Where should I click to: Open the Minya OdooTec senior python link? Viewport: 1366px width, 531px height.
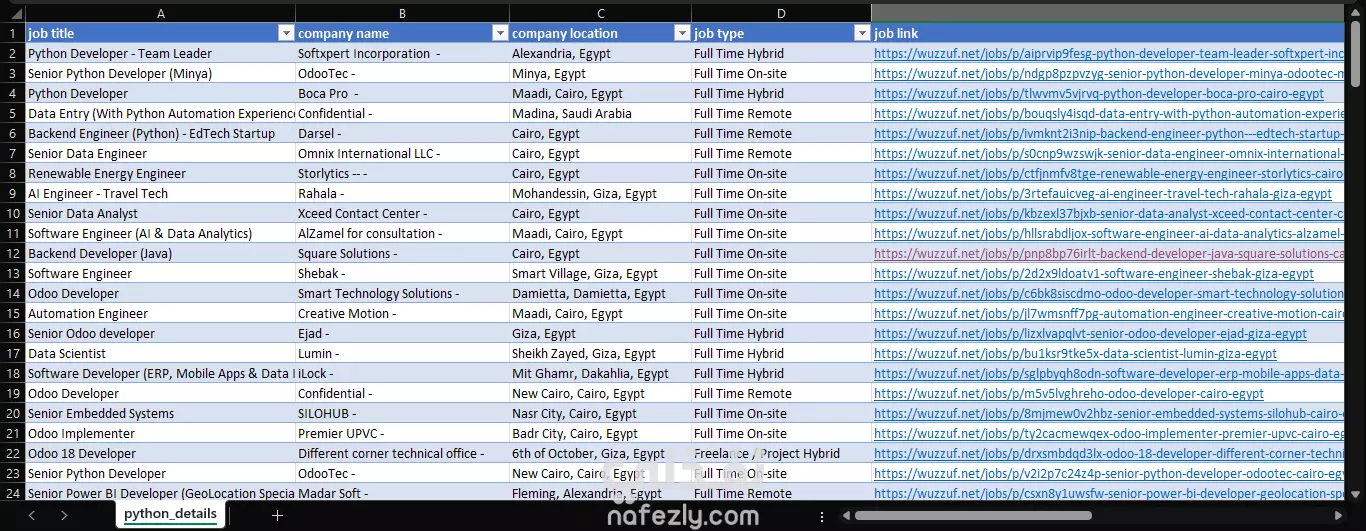(1109, 73)
